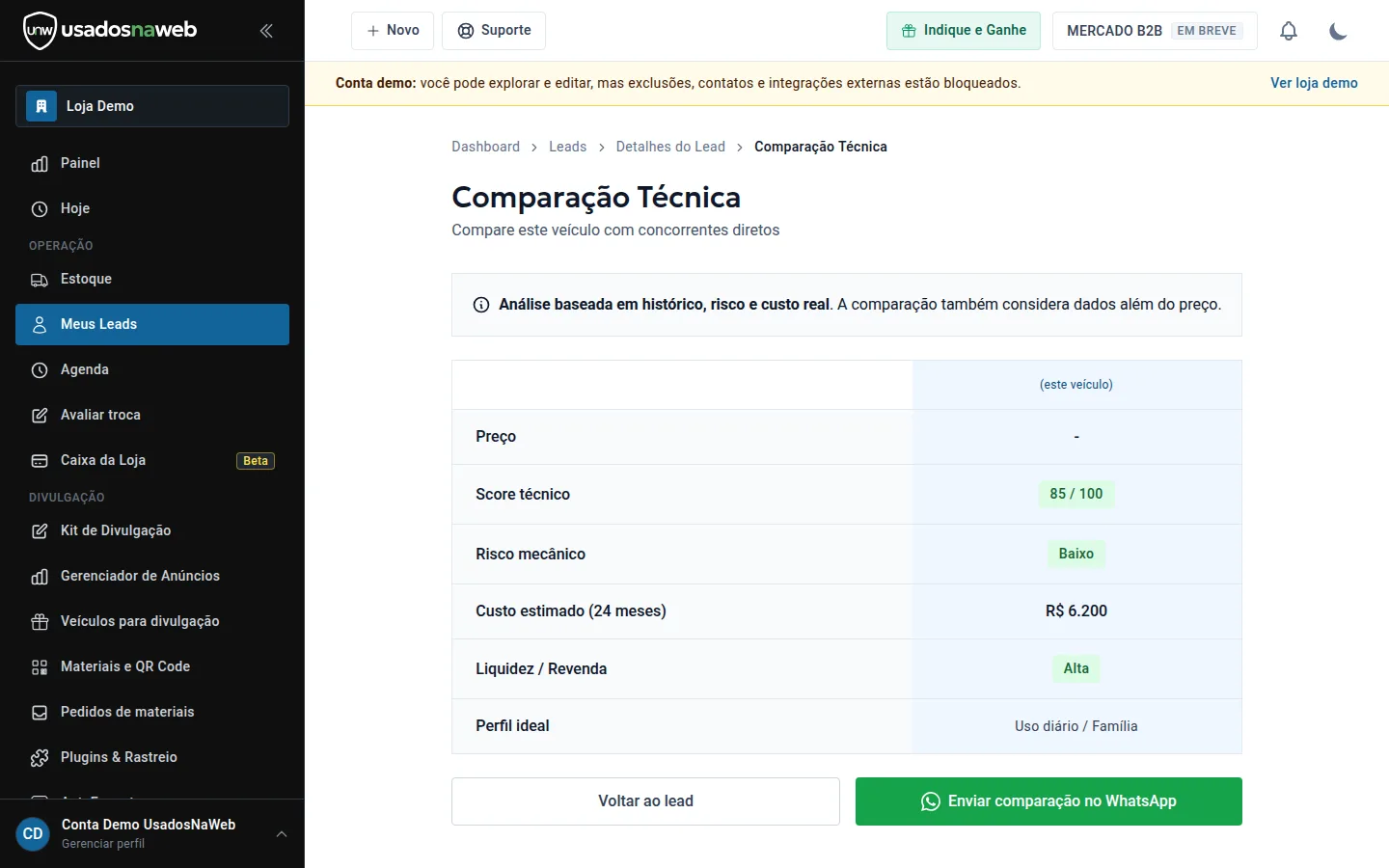Open Veículos para divulgação
The width and height of the screenshot is (1389, 868).
pyautogui.click(x=152, y=621)
